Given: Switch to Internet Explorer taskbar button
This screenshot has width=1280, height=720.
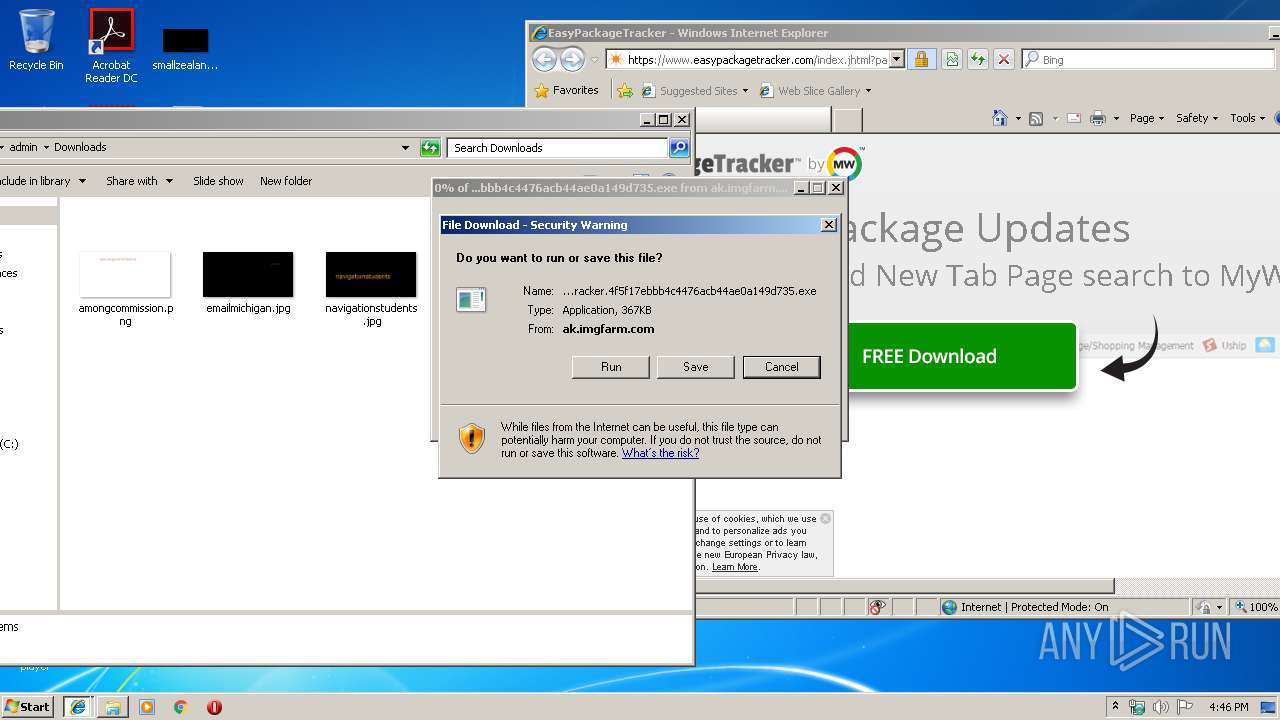Looking at the screenshot, I should pyautogui.click(x=78, y=707).
